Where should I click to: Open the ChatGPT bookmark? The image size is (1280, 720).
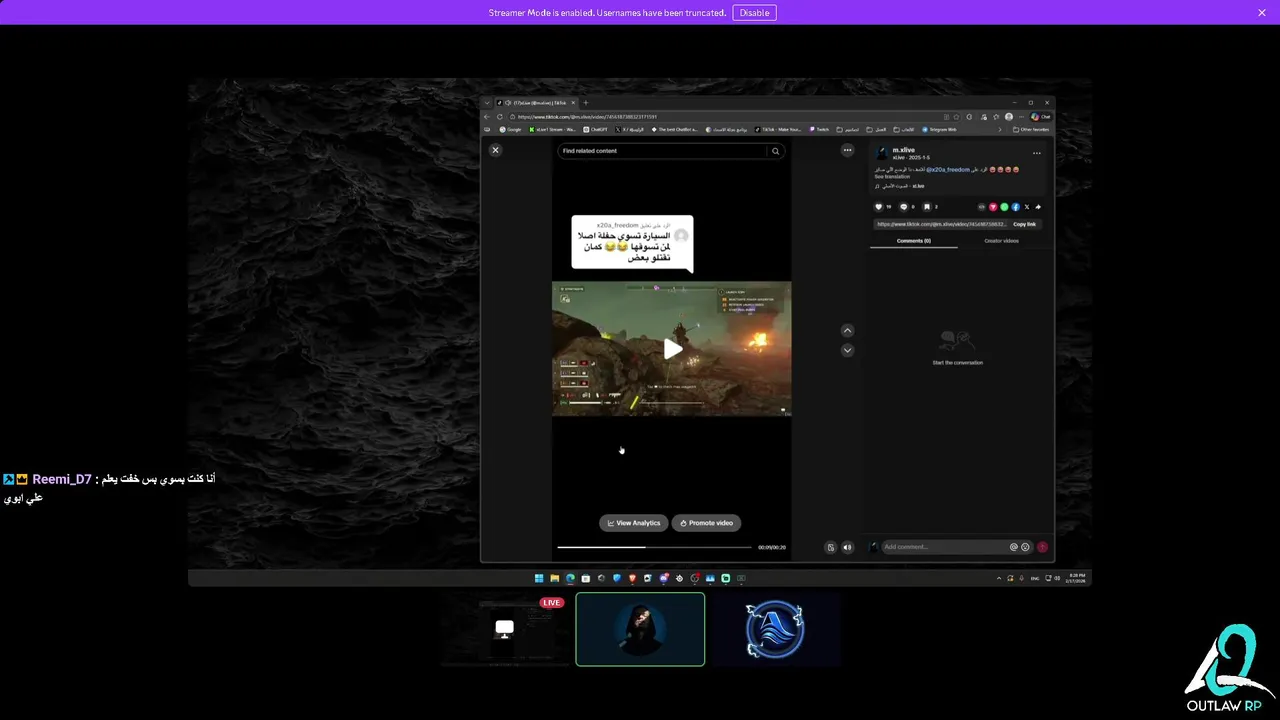tap(595, 129)
